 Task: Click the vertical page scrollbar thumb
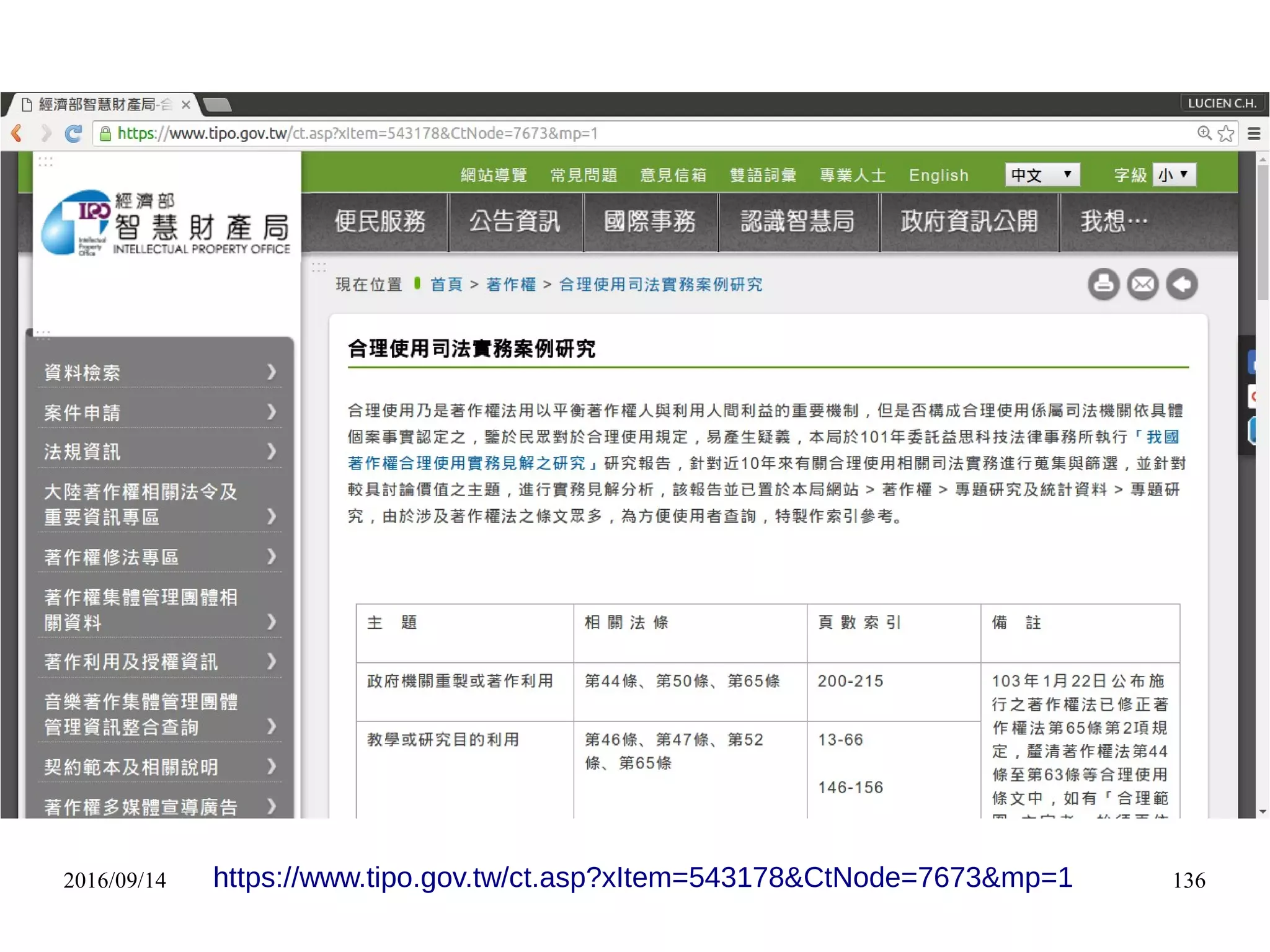1263,233
